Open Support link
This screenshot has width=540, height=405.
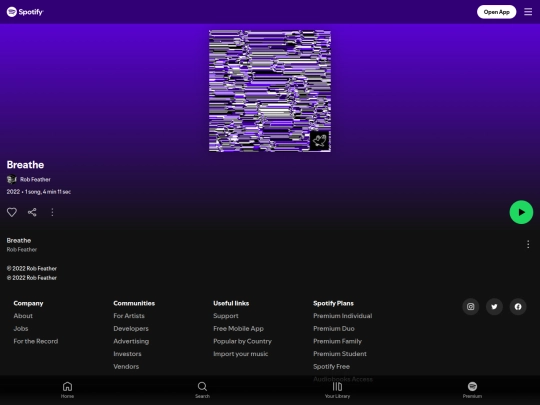tap(226, 316)
